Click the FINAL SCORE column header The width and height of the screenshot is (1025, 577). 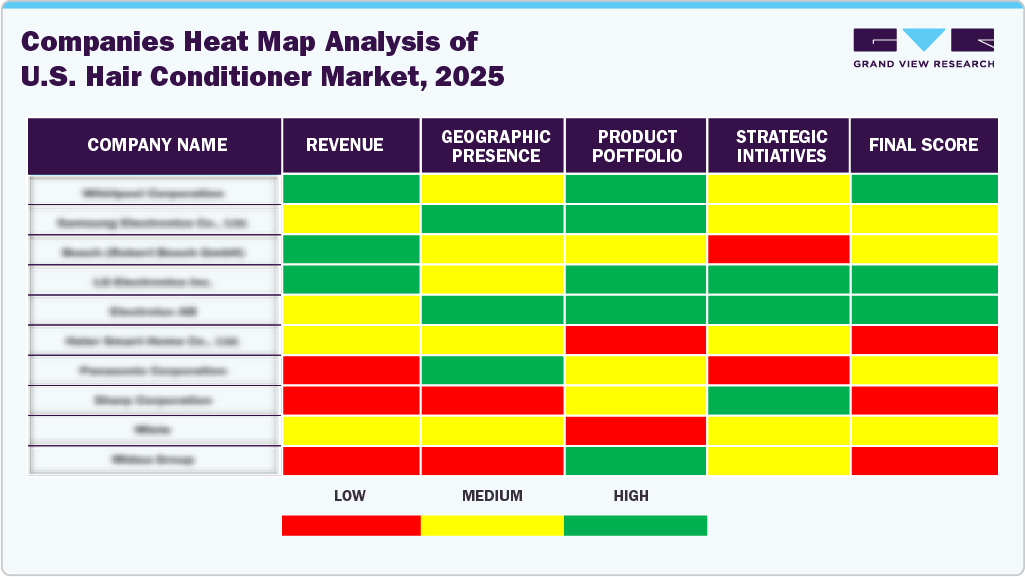coord(924,145)
